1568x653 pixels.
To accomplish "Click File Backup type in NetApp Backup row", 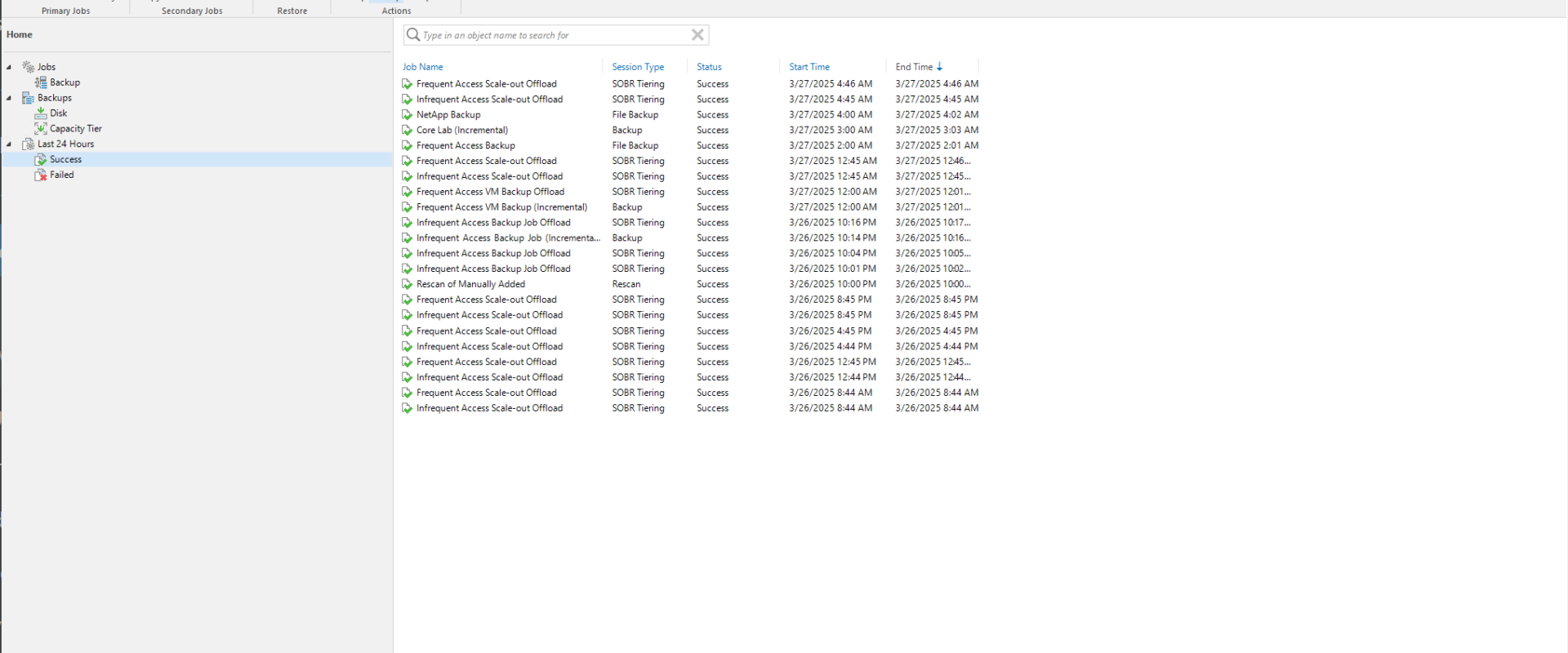I will (x=635, y=115).
